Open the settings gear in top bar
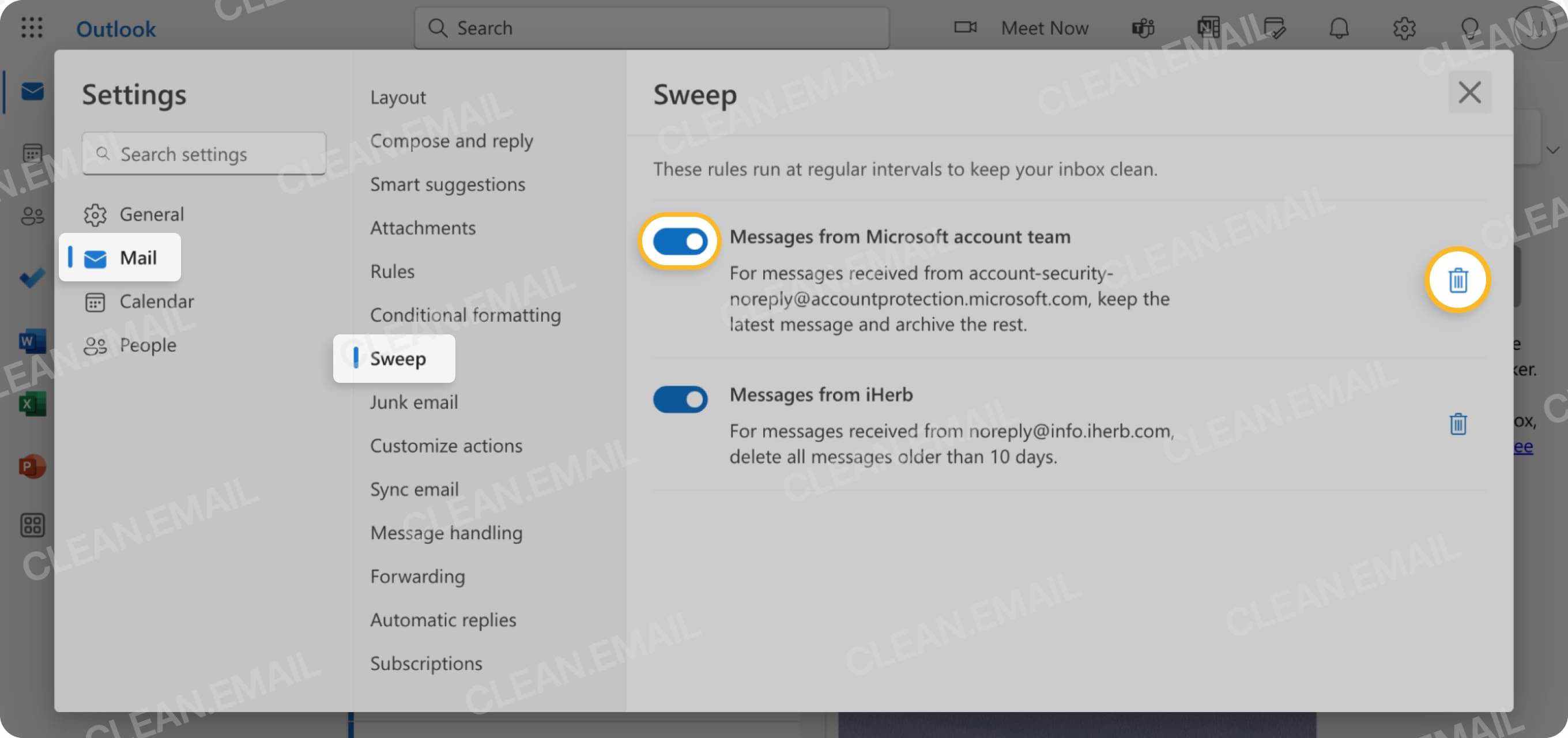1568x738 pixels. [1404, 28]
